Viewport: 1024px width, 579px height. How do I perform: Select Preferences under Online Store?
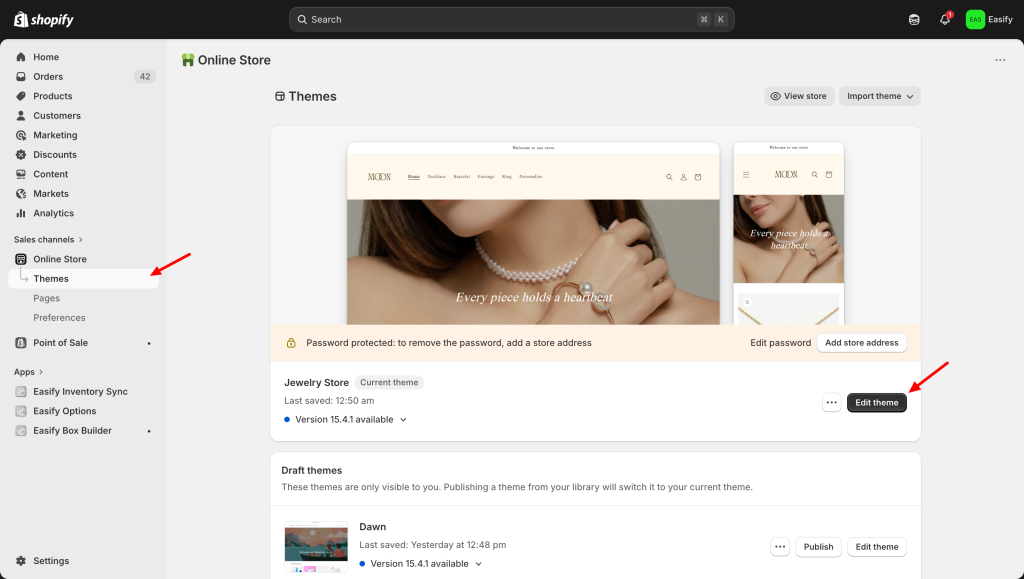click(x=59, y=318)
